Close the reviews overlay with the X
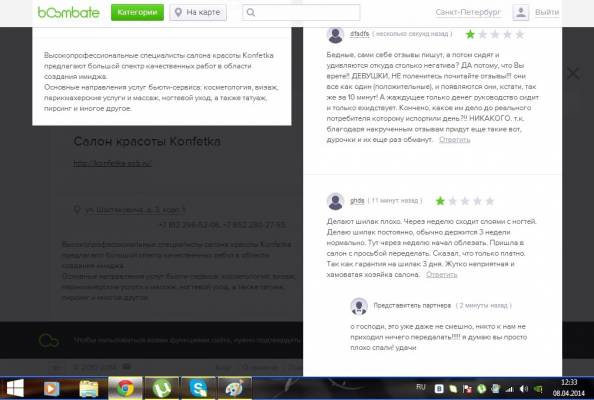This screenshot has height=400, width=594. point(573,73)
